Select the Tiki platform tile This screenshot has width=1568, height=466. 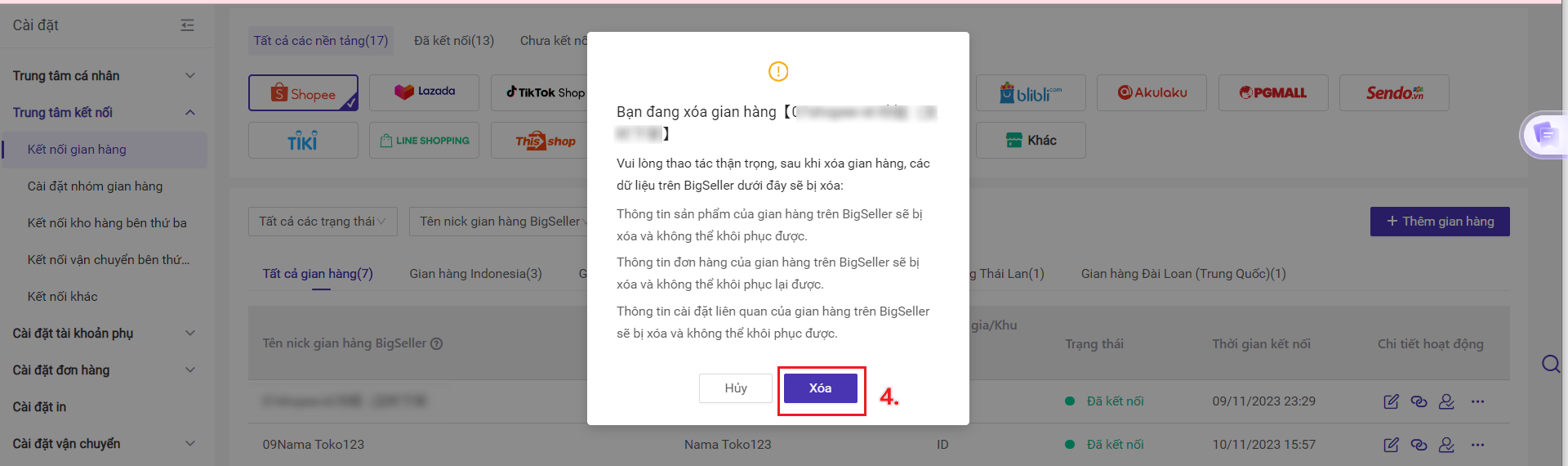tap(303, 141)
